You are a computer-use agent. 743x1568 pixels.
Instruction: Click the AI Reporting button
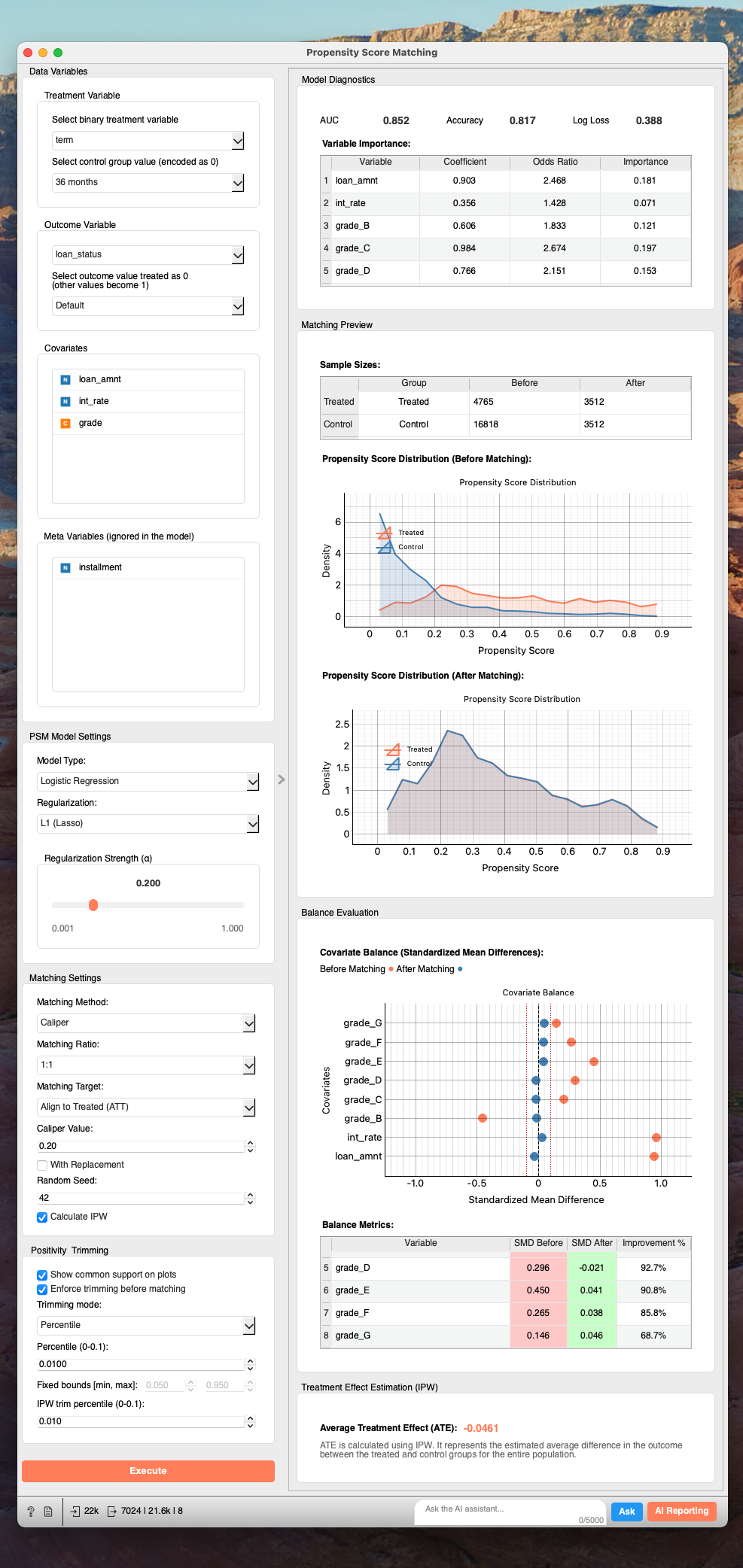(681, 1511)
